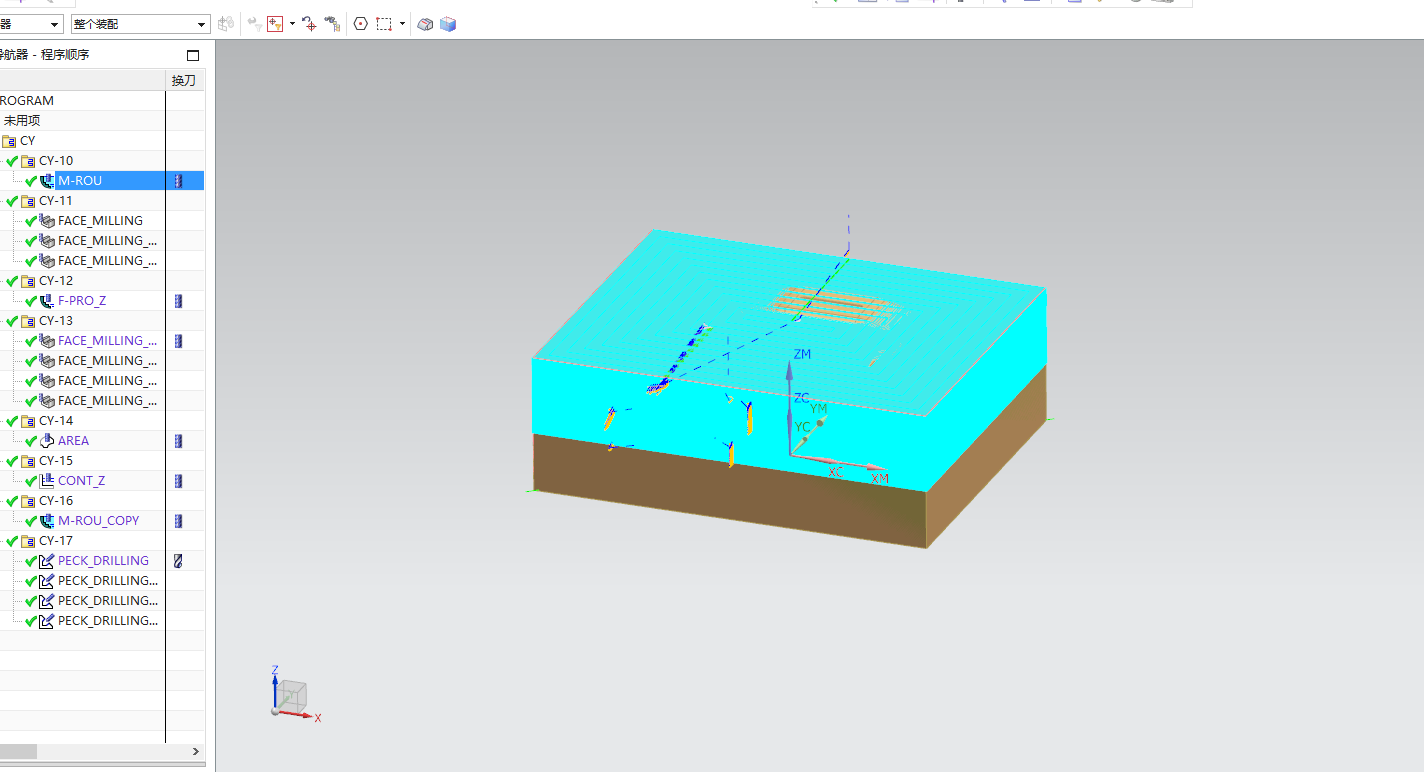Select the AREA operation
Viewport: 1424px width, 772px height.
tap(73, 441)
